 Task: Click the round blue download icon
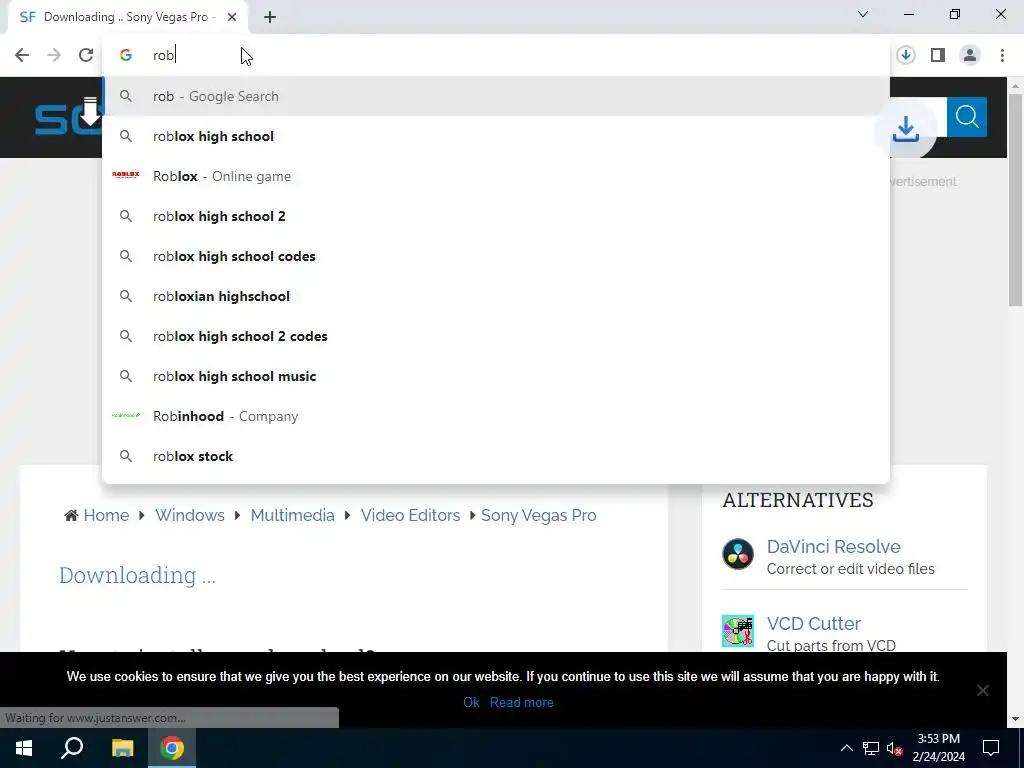point(906,129)
